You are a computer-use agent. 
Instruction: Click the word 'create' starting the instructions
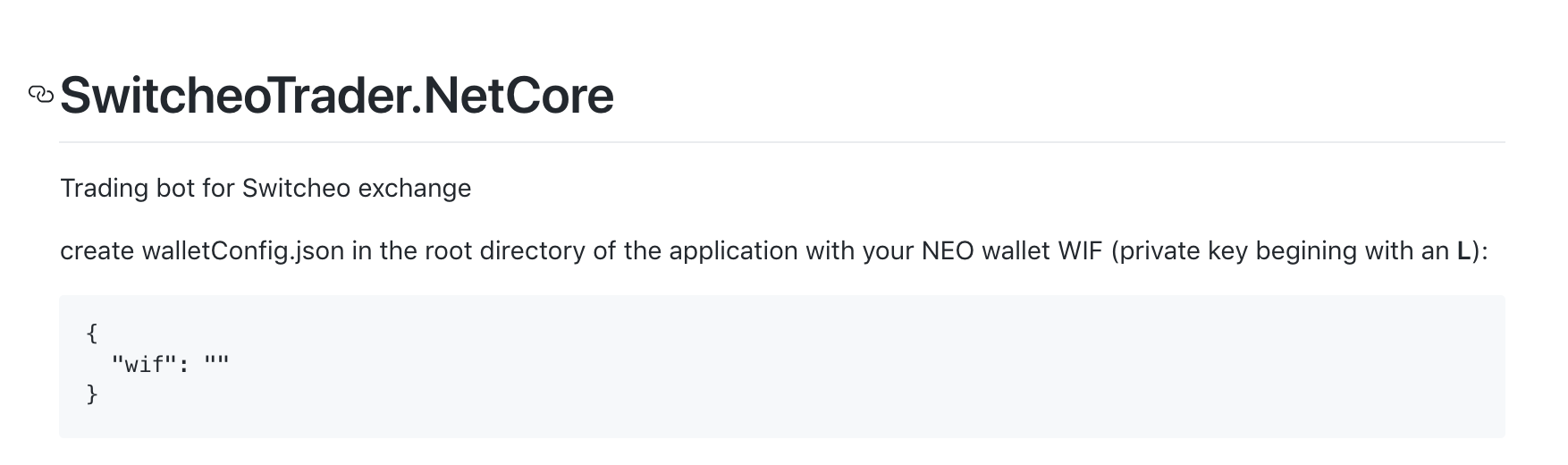[97, 250]
